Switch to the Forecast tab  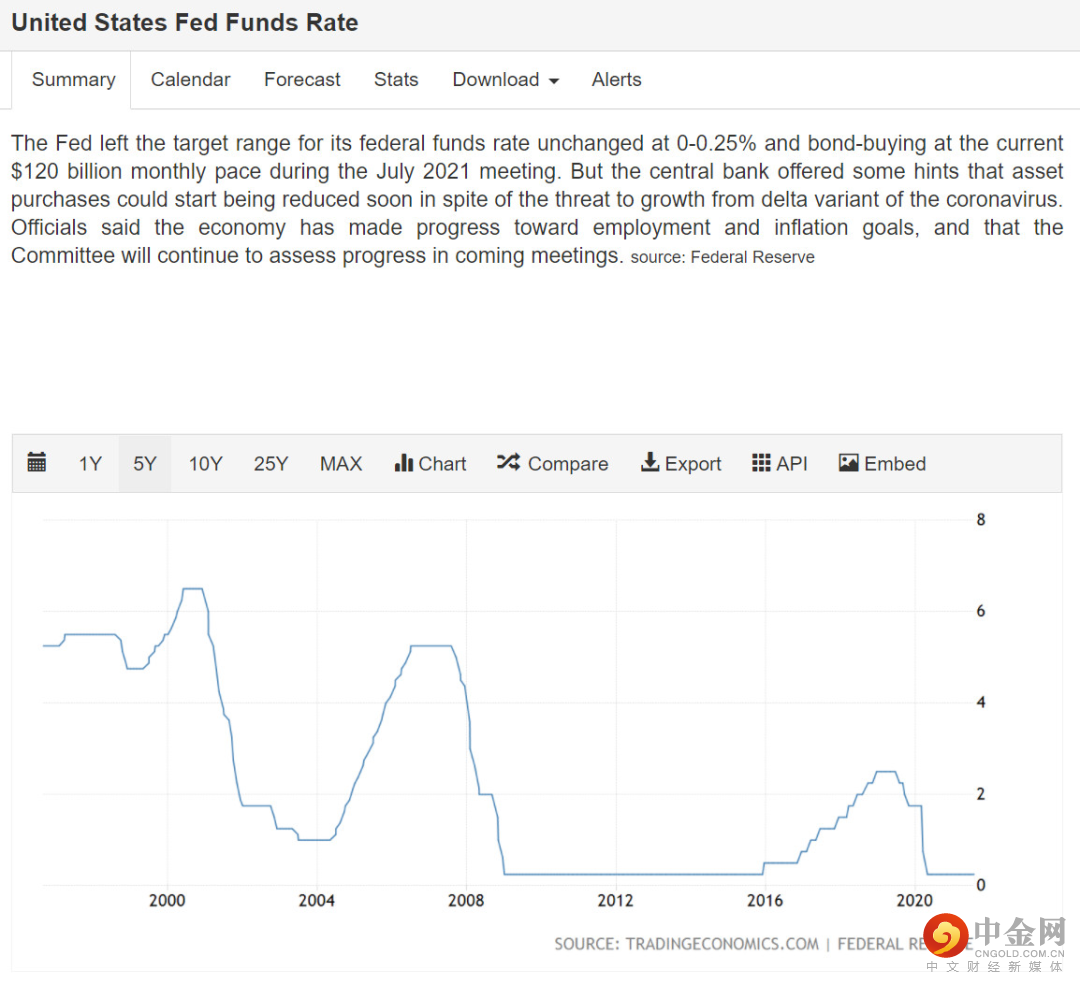point(302,80)
